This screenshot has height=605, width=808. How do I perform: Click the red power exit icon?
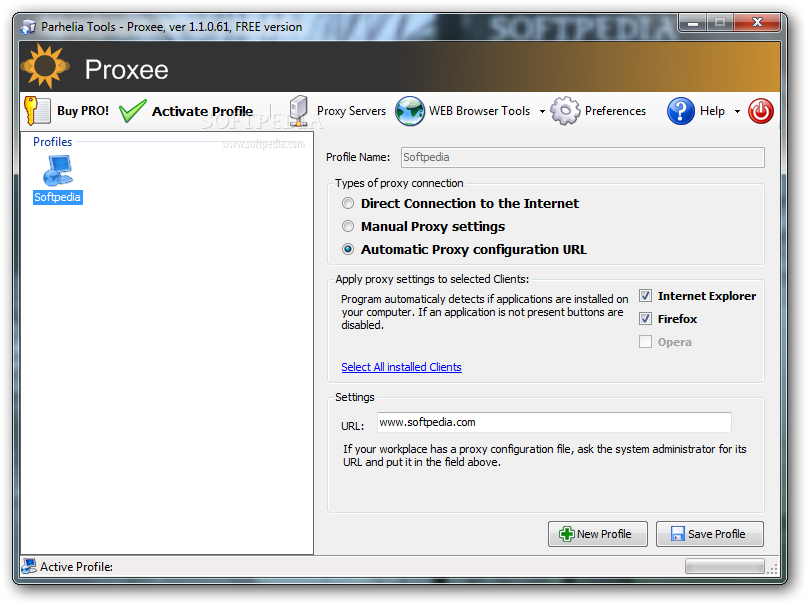point(761,111)
